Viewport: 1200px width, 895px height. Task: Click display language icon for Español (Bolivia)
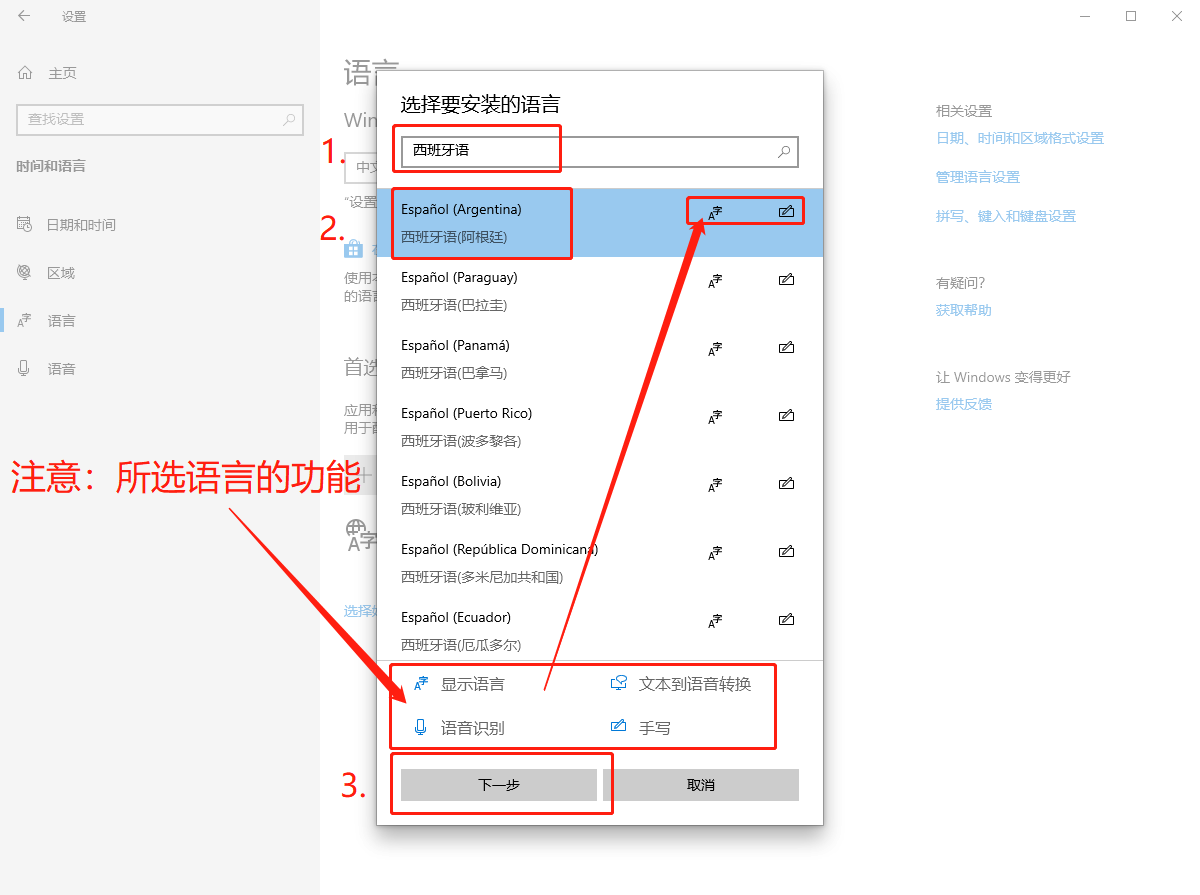pos(715,484)
